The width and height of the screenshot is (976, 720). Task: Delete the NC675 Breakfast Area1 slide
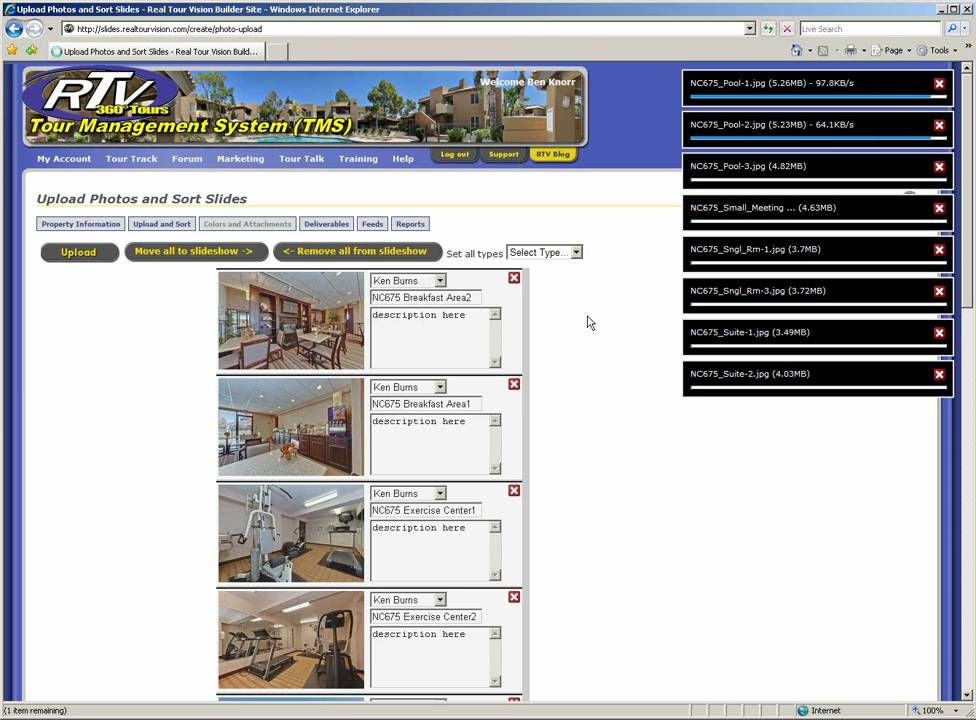click(514, 385)
